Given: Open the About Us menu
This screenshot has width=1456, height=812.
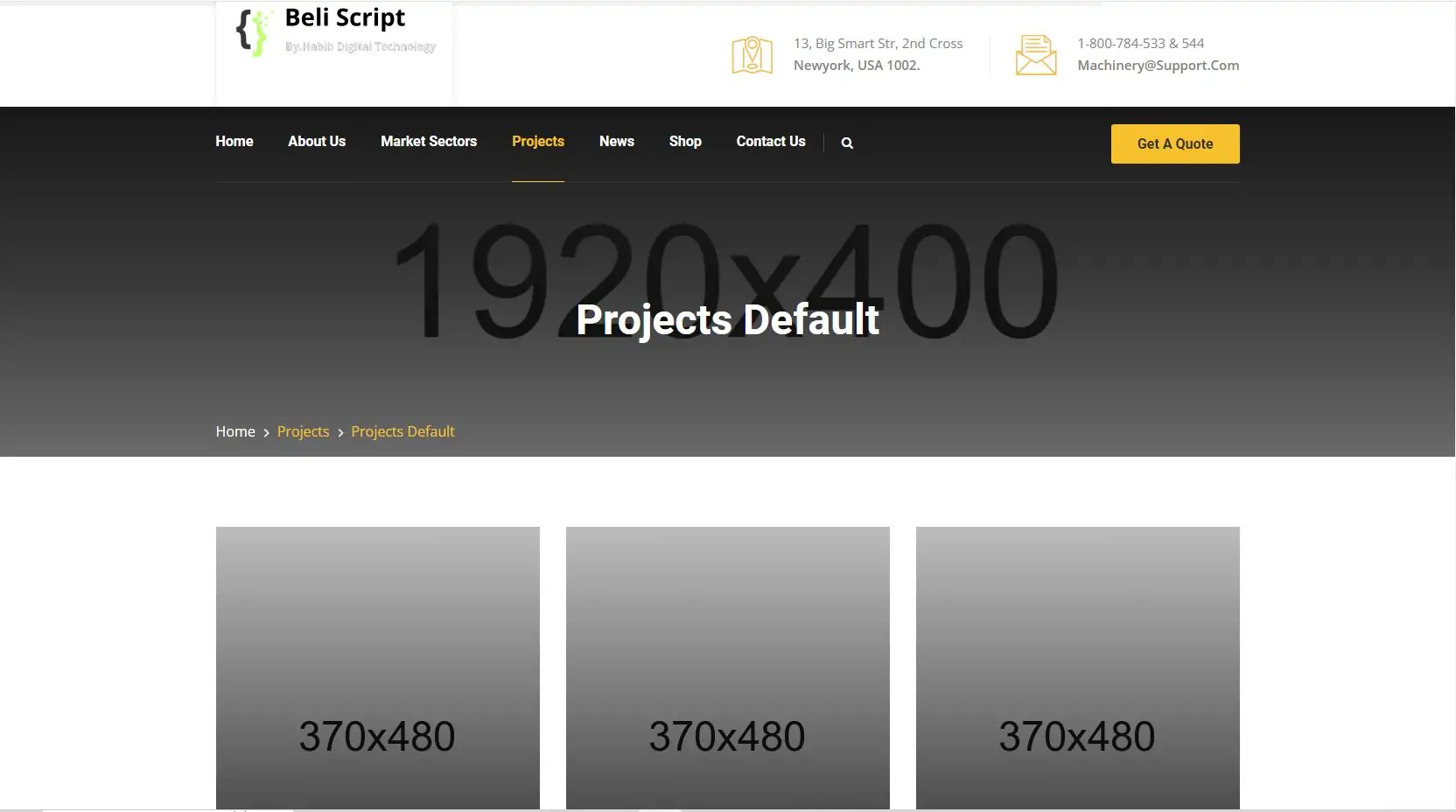Looking at the screenshot, I should click(317, 142).
